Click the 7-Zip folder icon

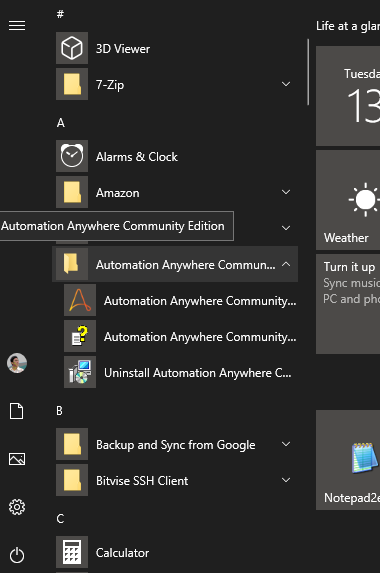coord(72,84)
